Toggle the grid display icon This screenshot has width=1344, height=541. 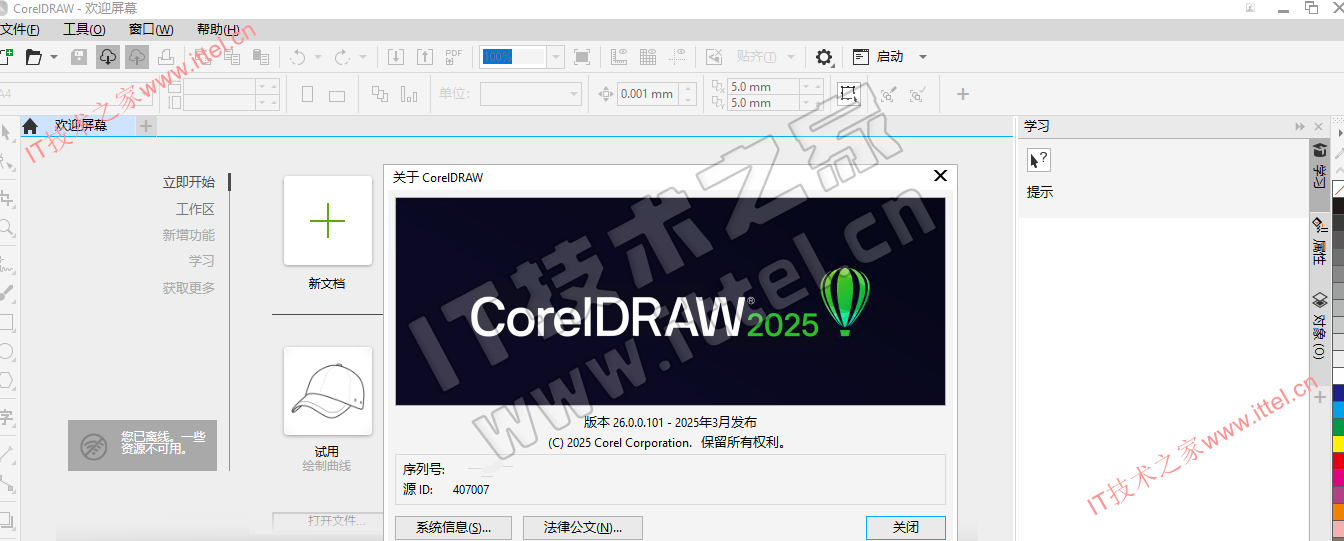(648, 57)
